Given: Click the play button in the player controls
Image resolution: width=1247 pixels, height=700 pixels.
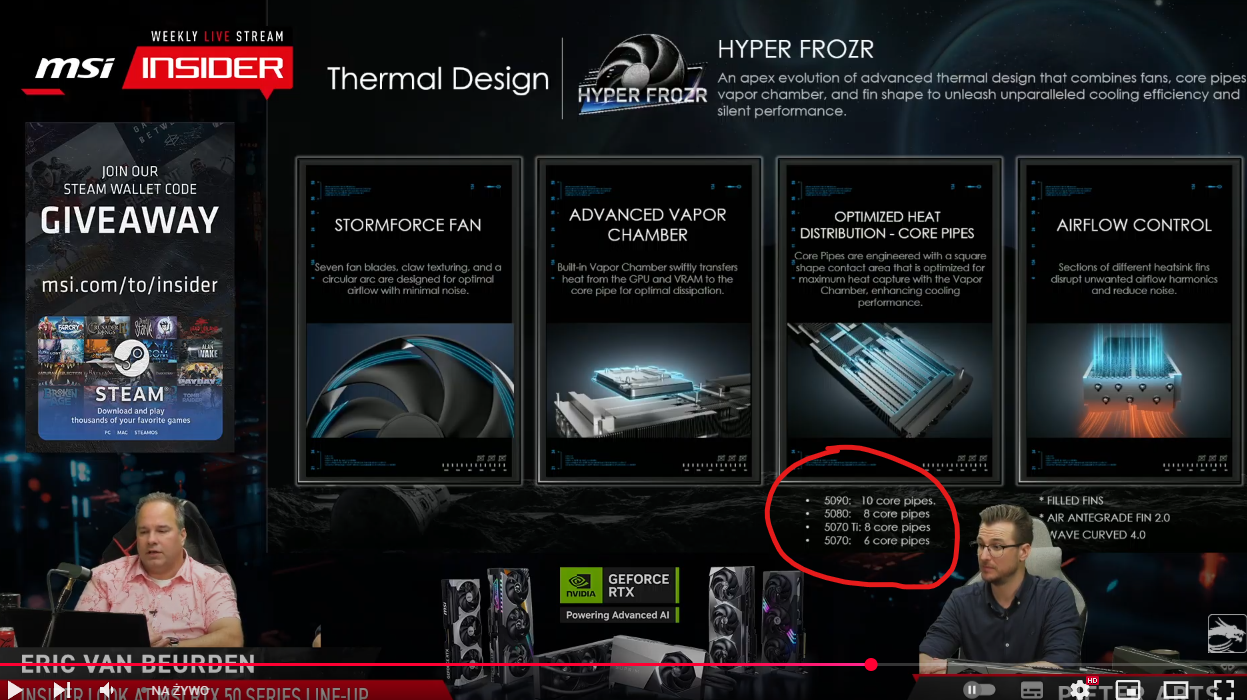Looking at the screenshot, I should point(14,689).
